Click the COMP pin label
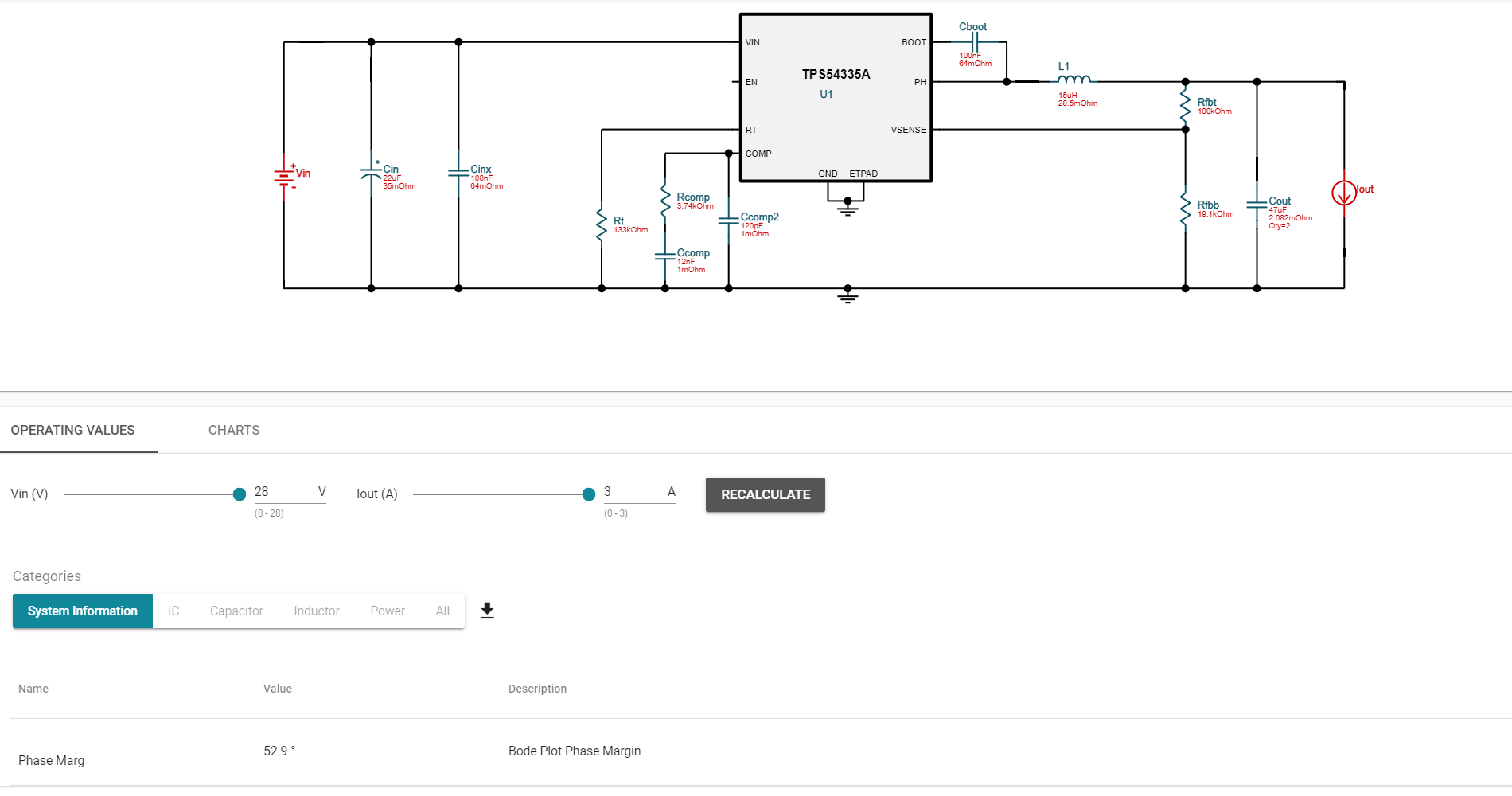 pos(758,154)
